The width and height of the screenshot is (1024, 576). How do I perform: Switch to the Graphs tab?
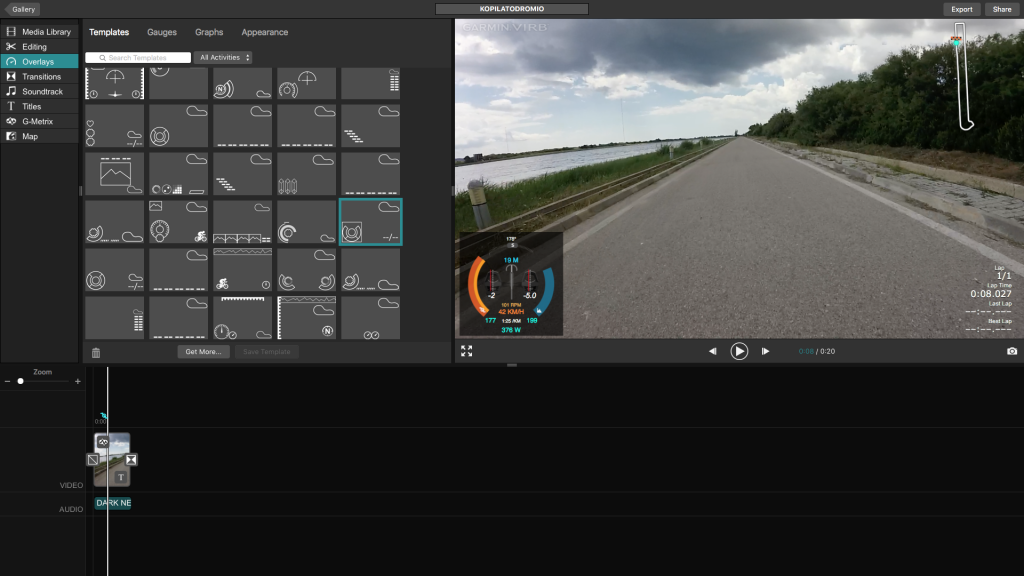pyautogui.click(x=209, y=32)
